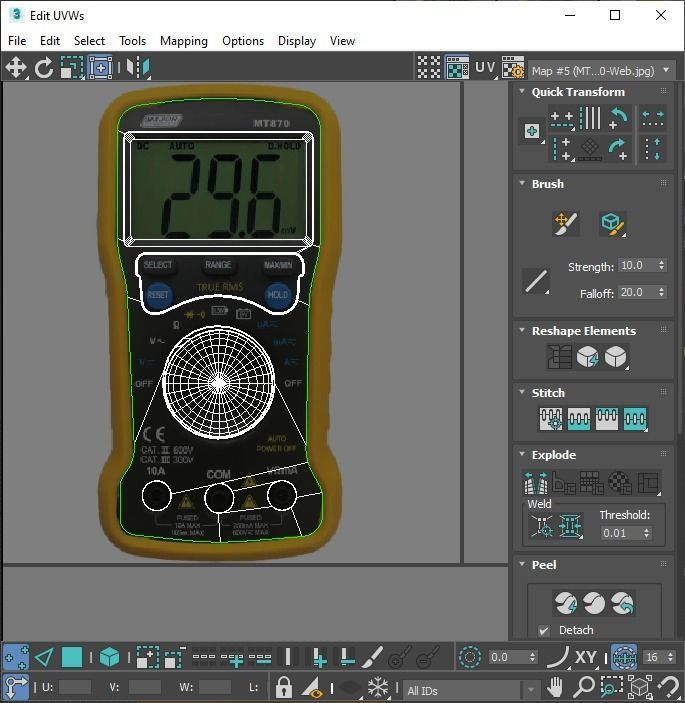
Task: Collapse the Stitch rollout
Action: point(522,392)
